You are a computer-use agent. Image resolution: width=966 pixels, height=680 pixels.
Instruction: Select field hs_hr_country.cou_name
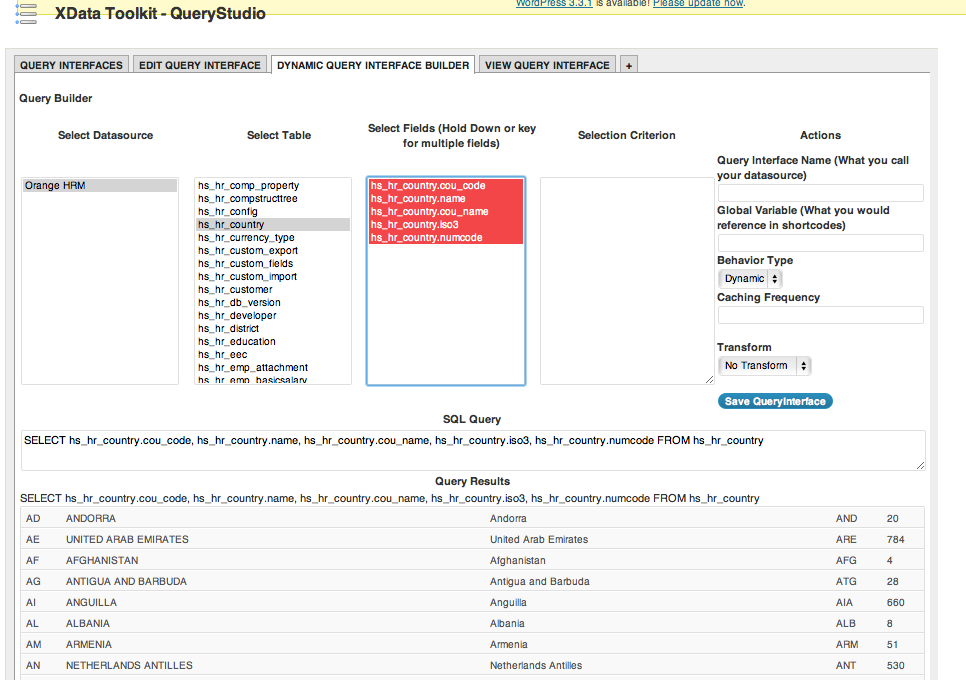point(445,211)
